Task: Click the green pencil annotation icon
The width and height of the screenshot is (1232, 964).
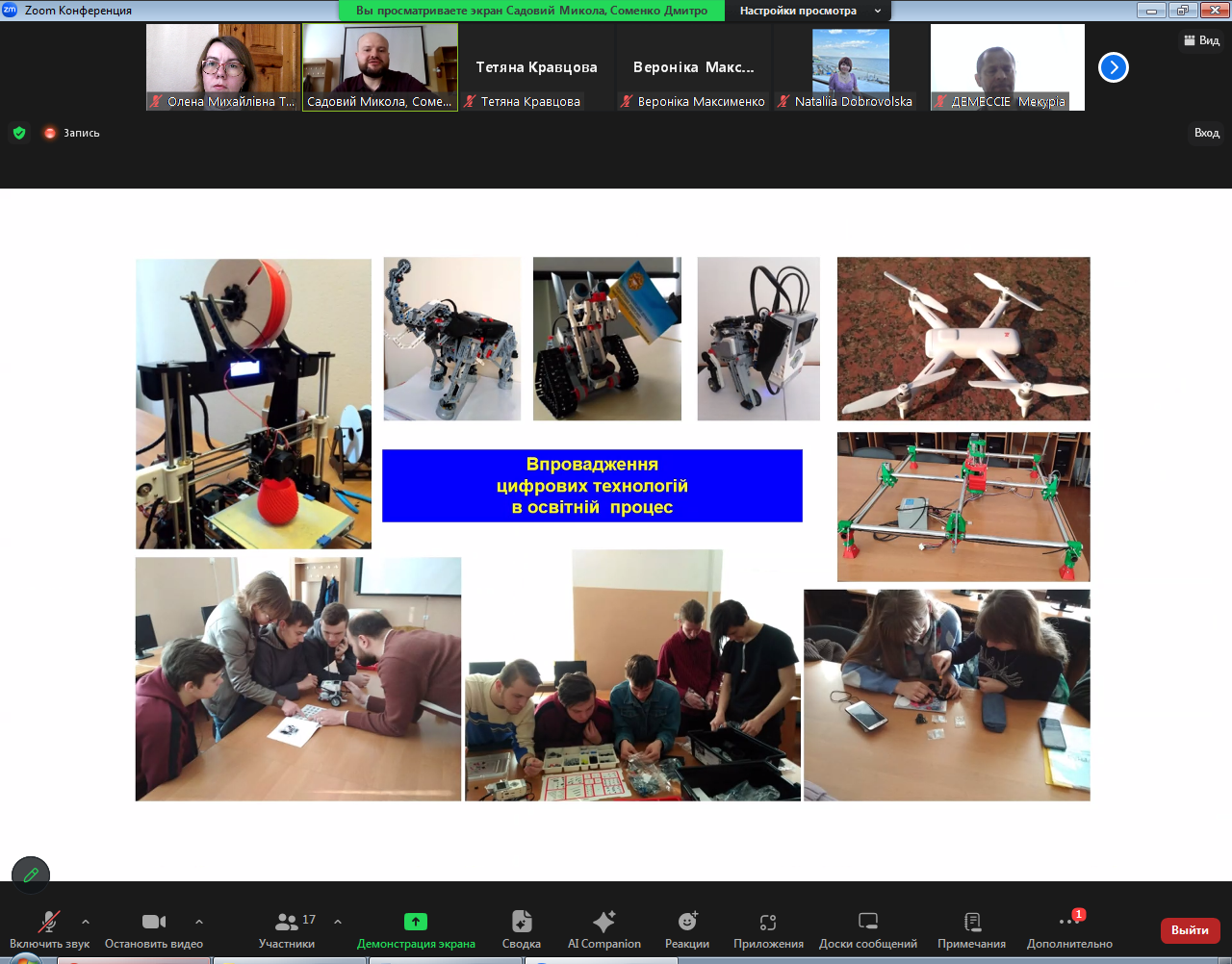Action: tap(31, 875)
